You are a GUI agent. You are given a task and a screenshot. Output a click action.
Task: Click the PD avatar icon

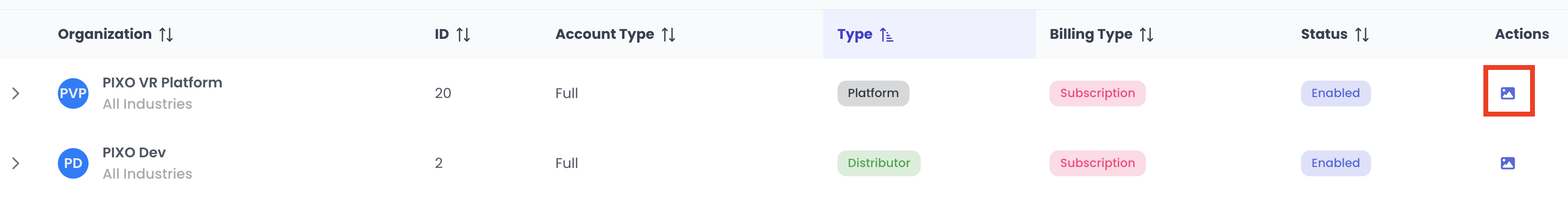[73, 163]
